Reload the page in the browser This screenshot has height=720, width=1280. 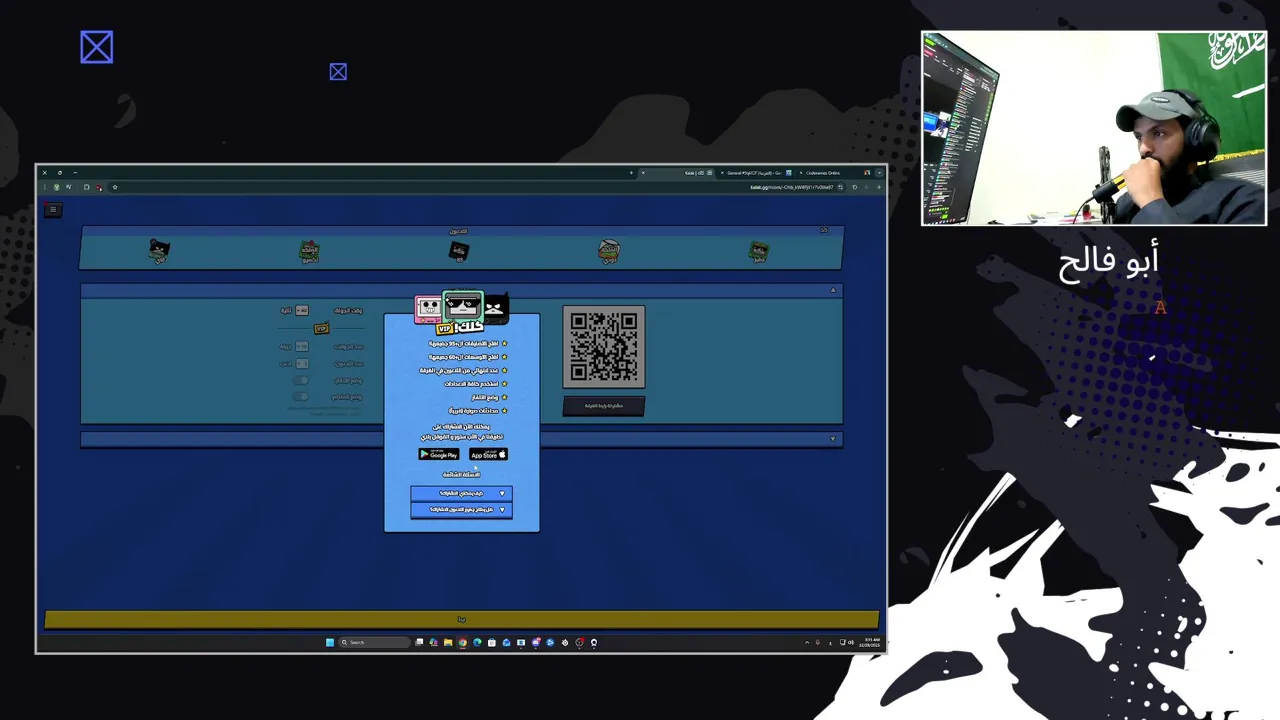pyautogui.click(x=855, y=187)
